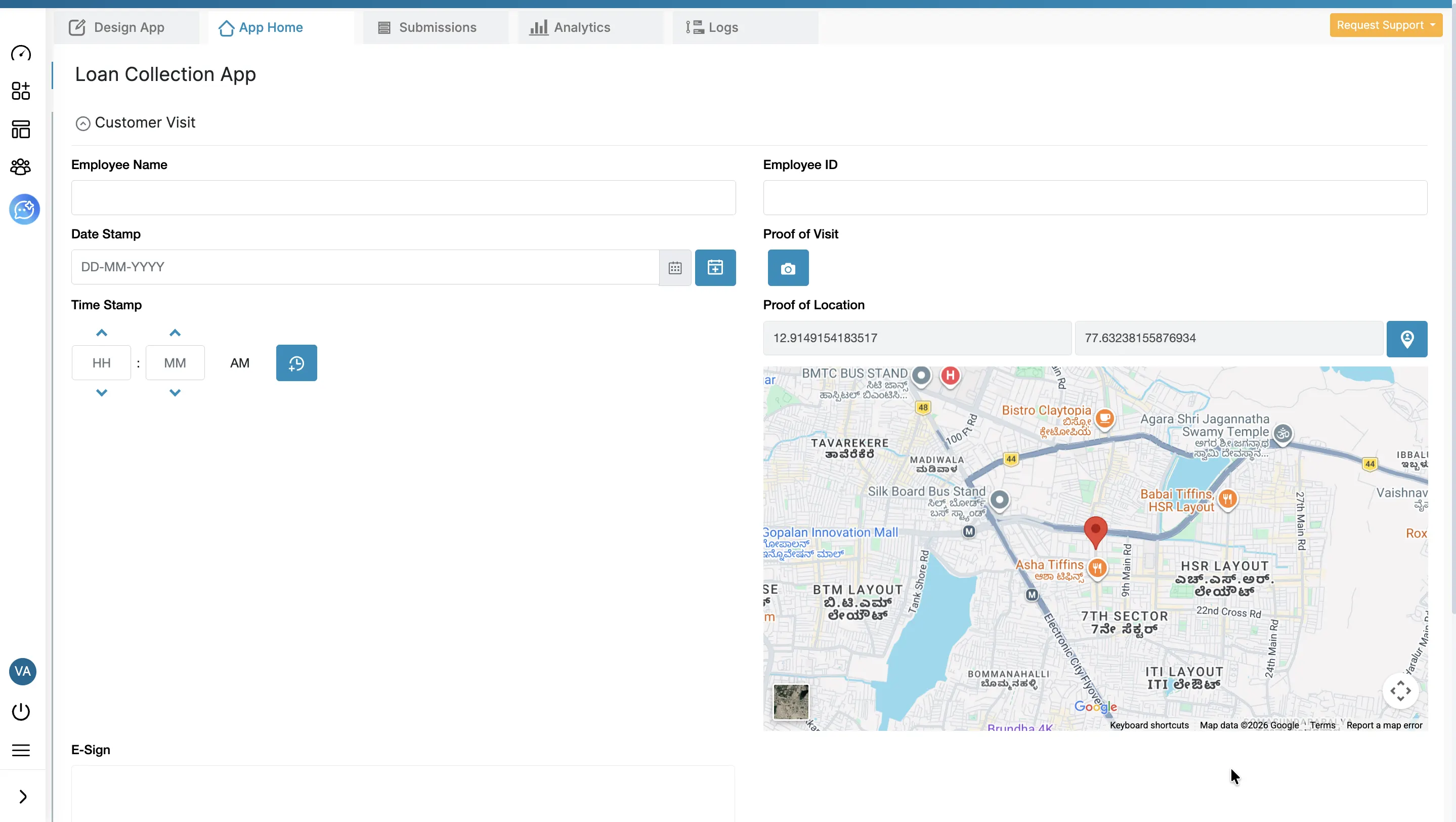Click Report a map error link
Screen dimensions: 1456x822
click(1384, 725)
